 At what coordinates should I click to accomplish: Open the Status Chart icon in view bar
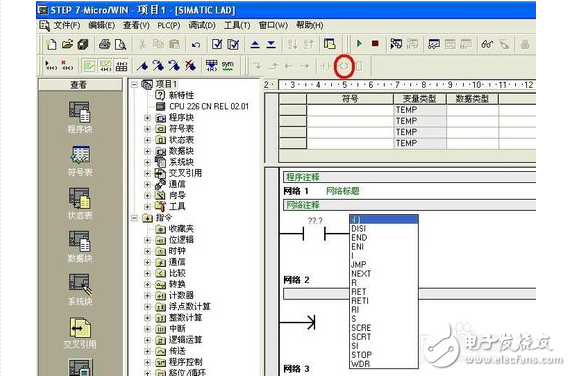point(80,198)
